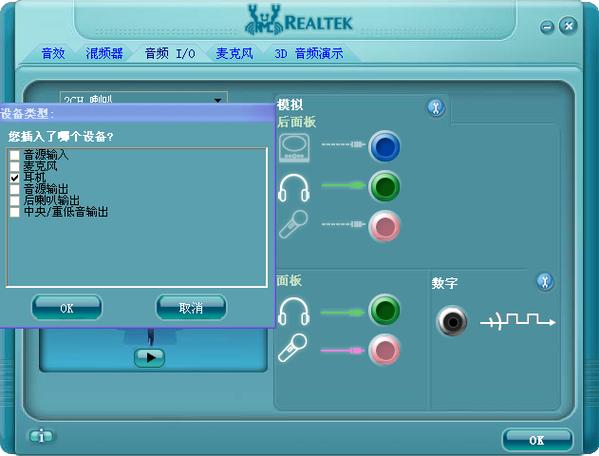Click the 数字 section label
599x456 pixels.
point(445,283)
